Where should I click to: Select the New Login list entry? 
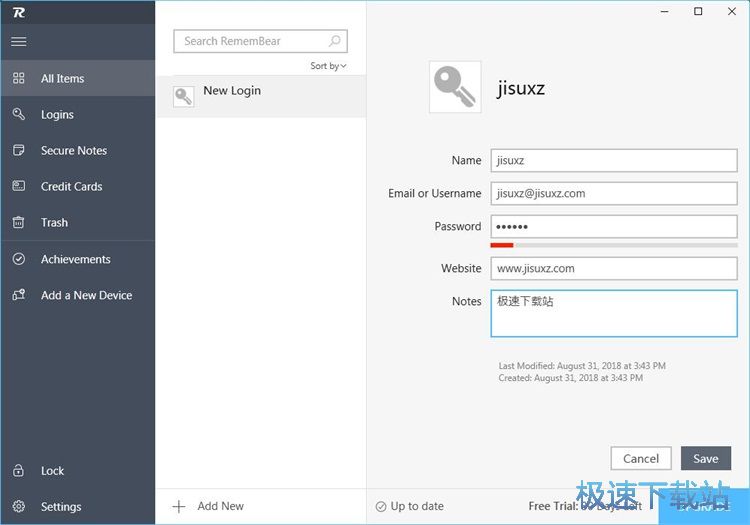click(261, 96)
